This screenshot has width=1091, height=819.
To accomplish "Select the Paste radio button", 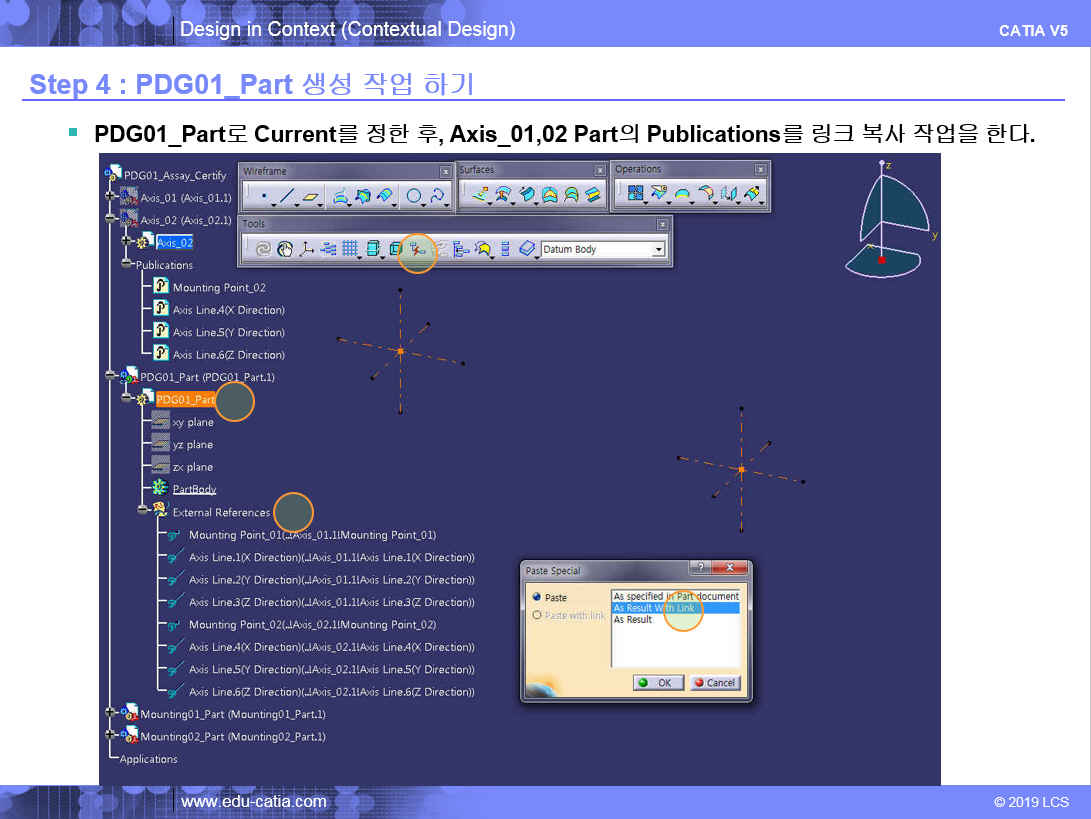I will click(x=537, y=598).
